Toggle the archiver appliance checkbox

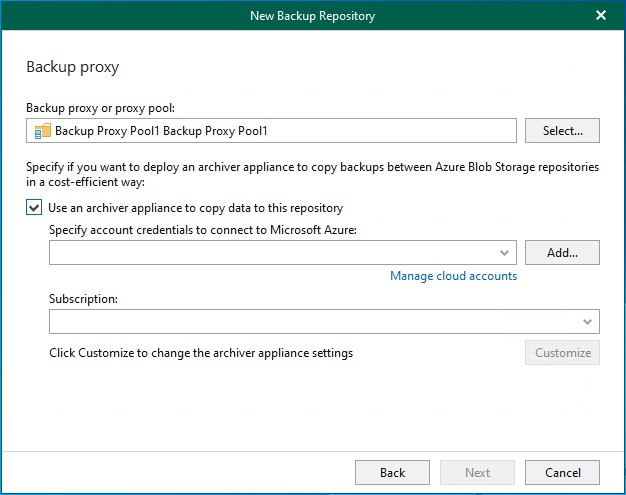pyautogui.click(x=34, y=208)
